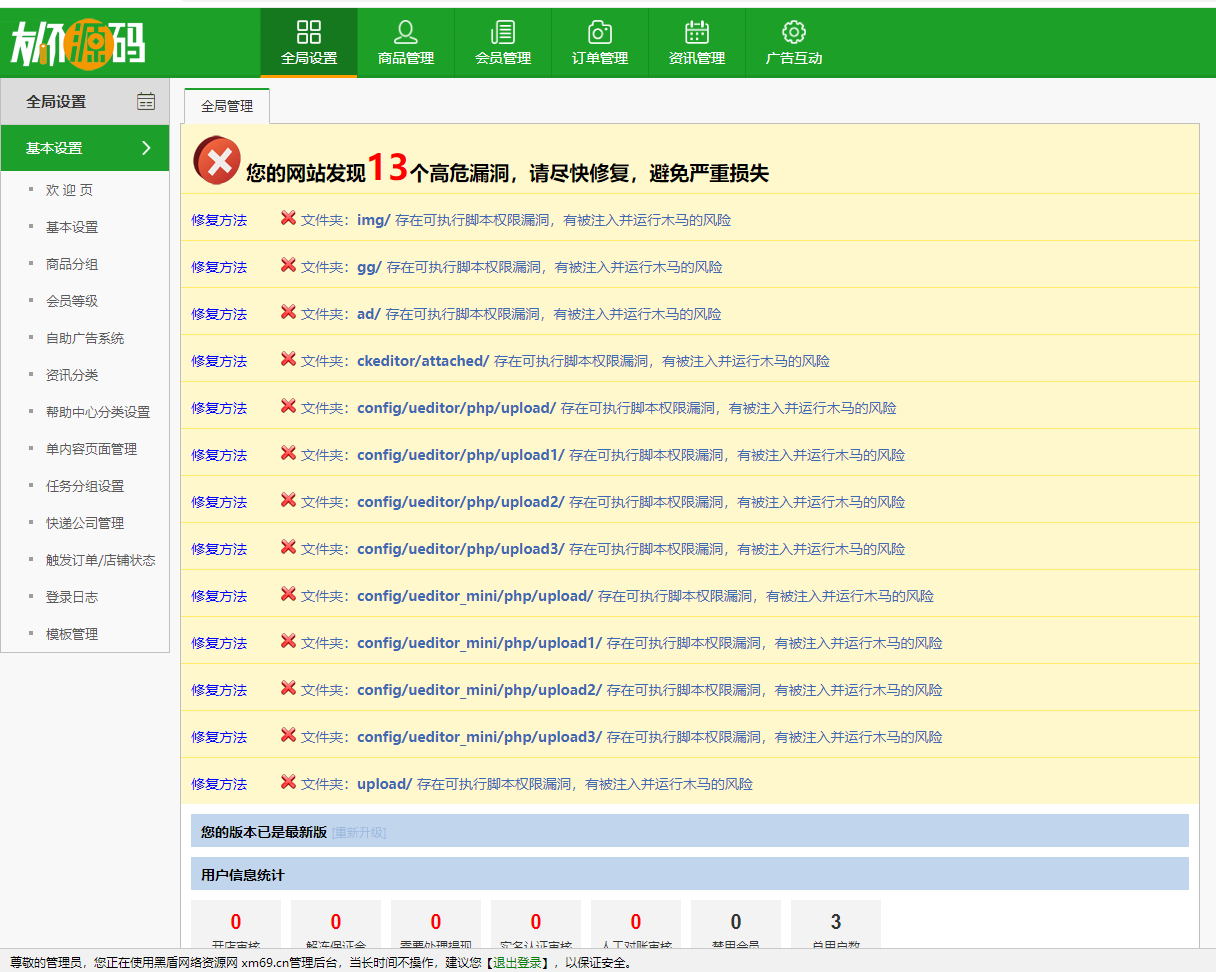Click the list icon beside 全局设置 sidebar header
Image resolution: width=1216 pixels, height=972 pixels.
(x=148, y=102)
